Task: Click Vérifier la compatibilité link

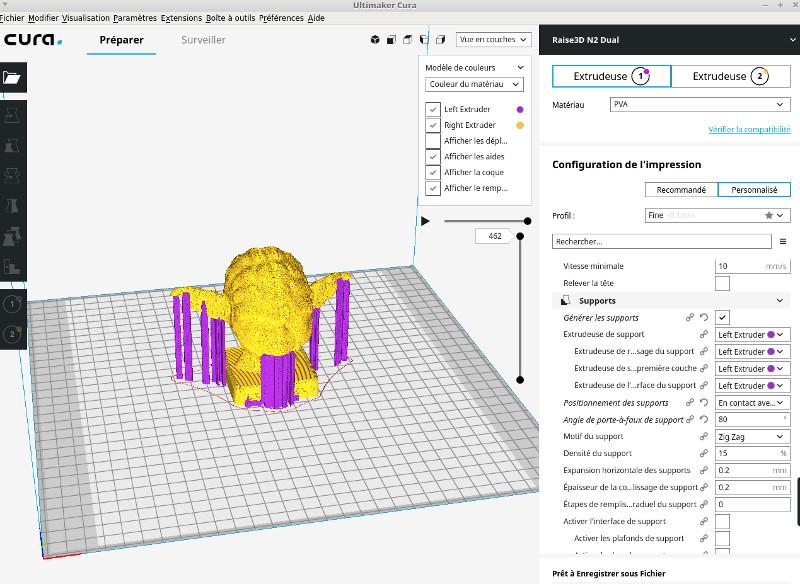Action: pos(748,129)
